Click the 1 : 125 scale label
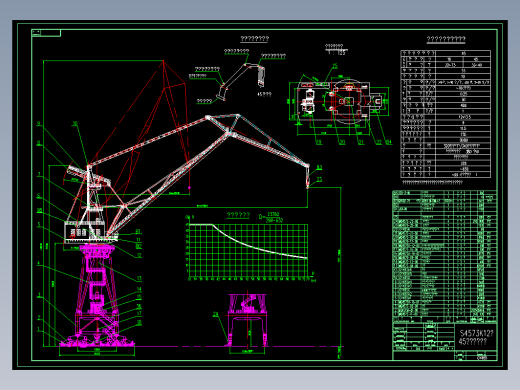Image resolution: width=520 pixels, height=390 pixels. point(337,53)
